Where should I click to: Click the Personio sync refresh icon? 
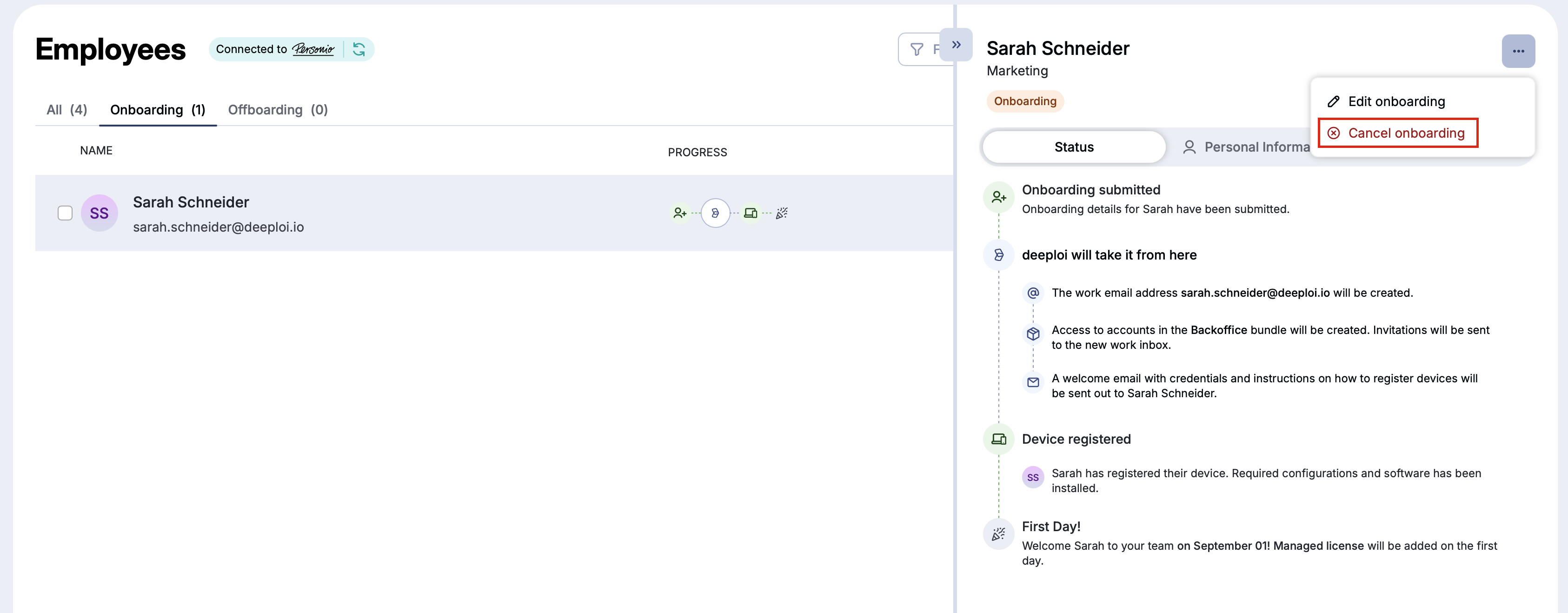click(x=359, y=49)
